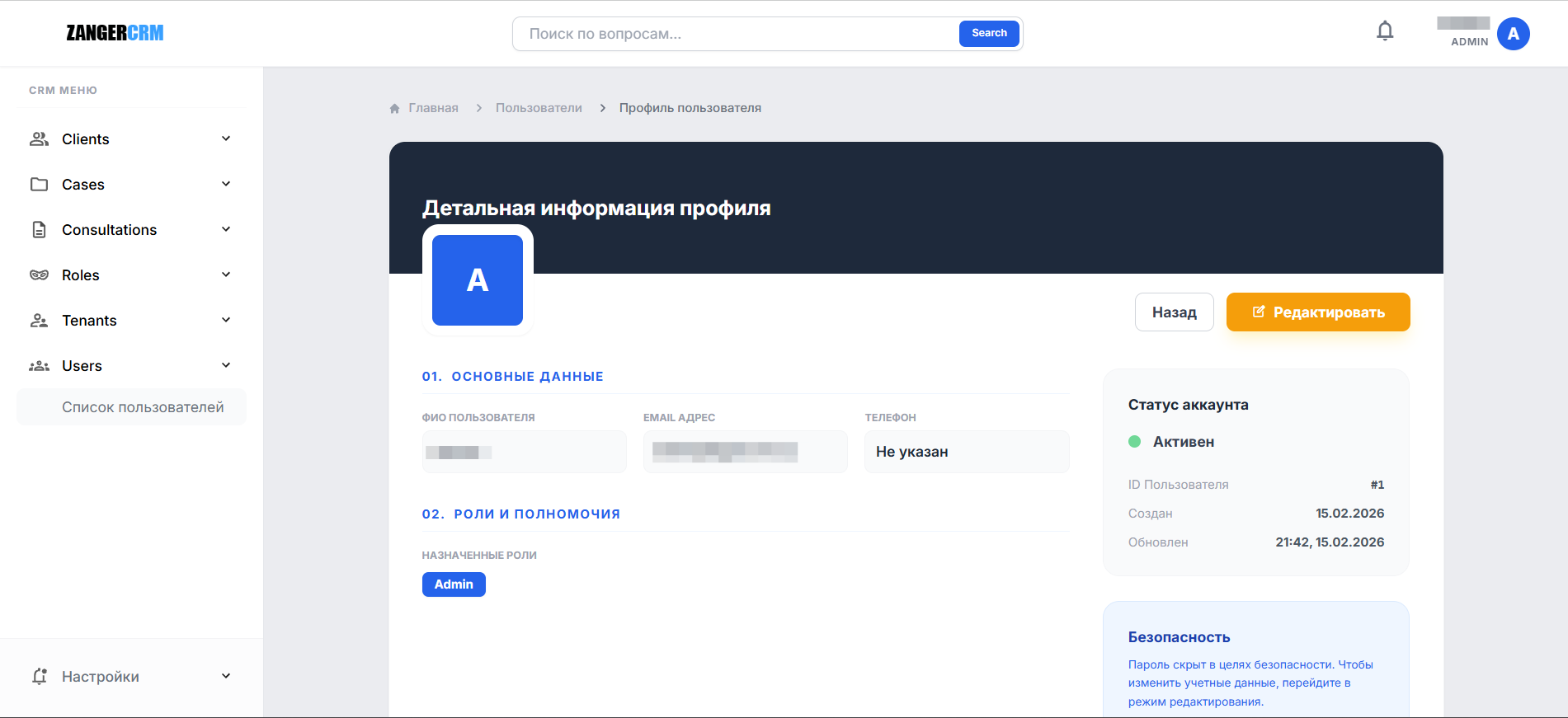
Task: Click the Users group icon
Action: (39, 365)
